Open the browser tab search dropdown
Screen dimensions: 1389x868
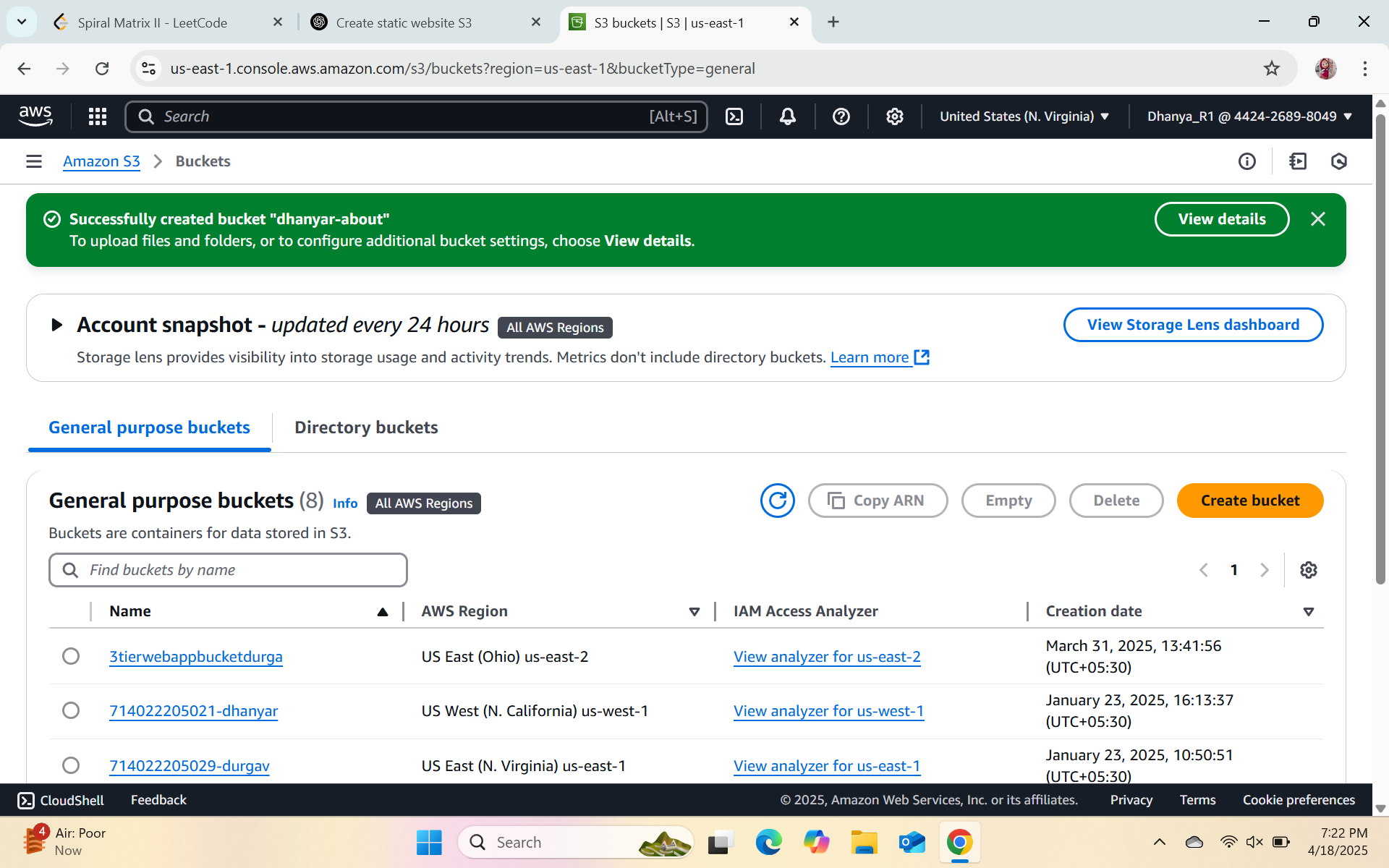[22, 22]
